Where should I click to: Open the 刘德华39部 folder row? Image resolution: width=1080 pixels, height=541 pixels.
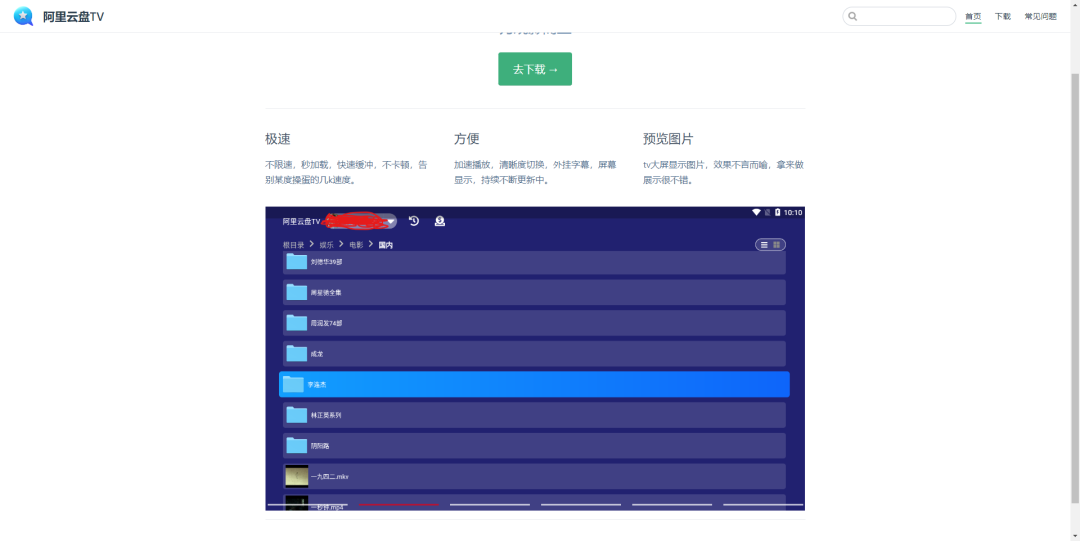click(x=534, y=262)
